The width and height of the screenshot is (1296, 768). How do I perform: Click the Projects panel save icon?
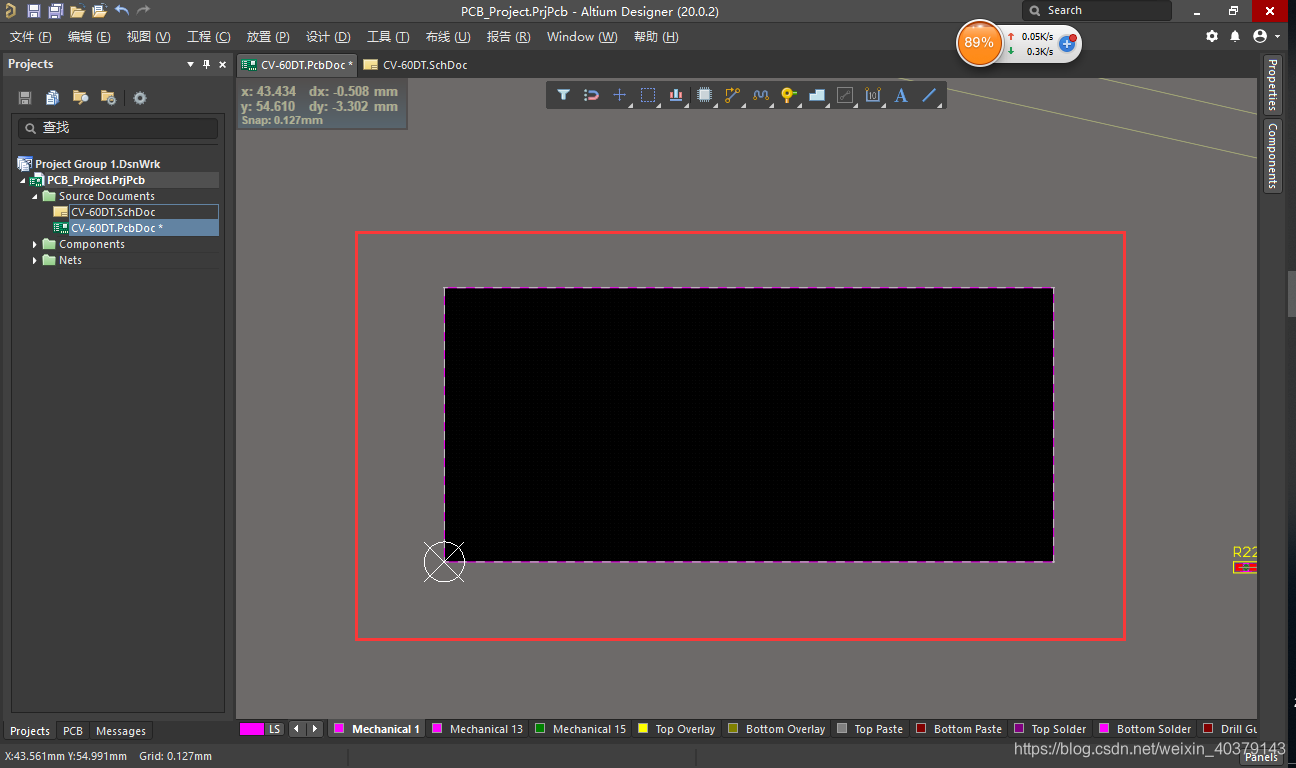tap(25, 98)
